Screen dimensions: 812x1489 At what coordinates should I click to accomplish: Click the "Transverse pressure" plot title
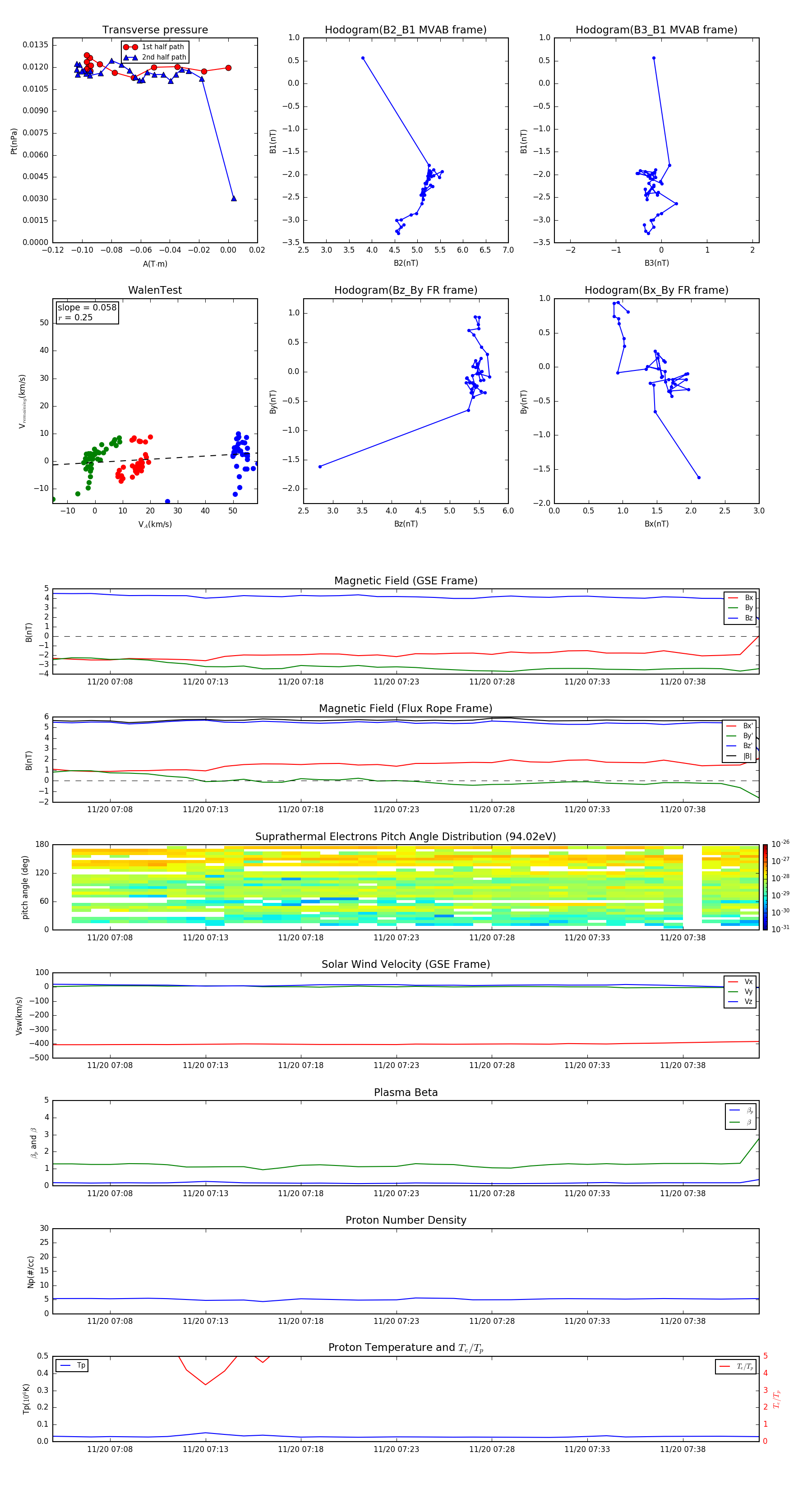155,30
